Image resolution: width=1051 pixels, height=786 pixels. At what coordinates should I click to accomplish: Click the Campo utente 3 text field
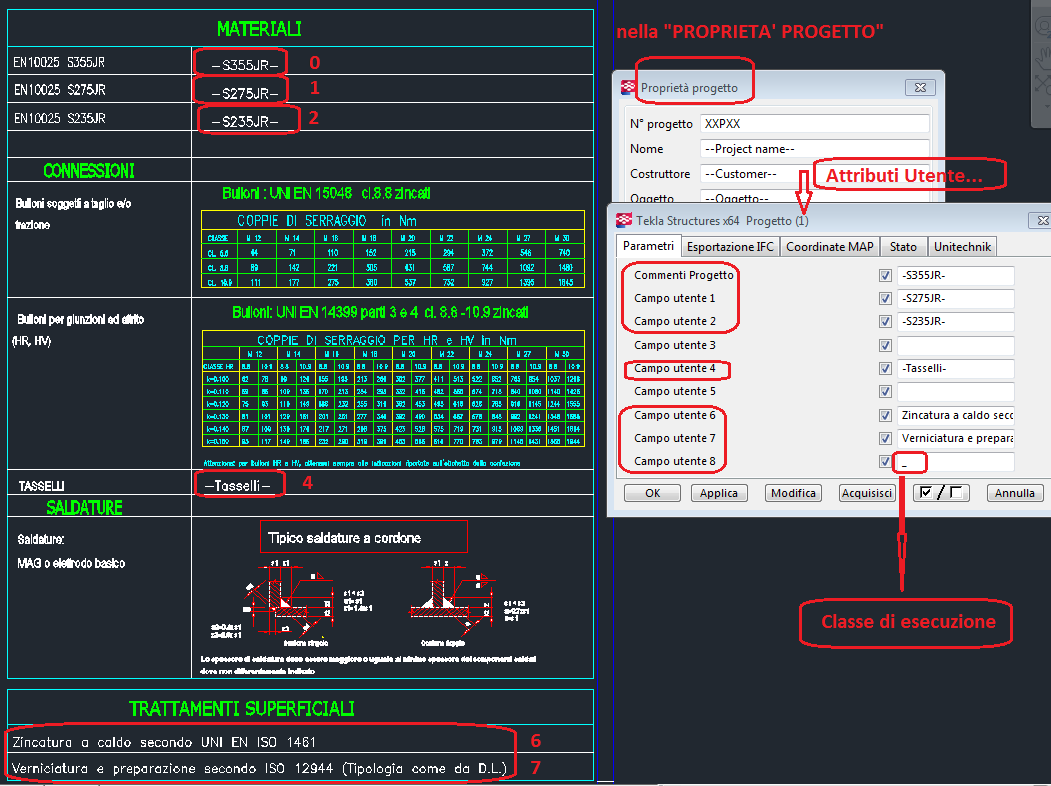pos(955,345)
